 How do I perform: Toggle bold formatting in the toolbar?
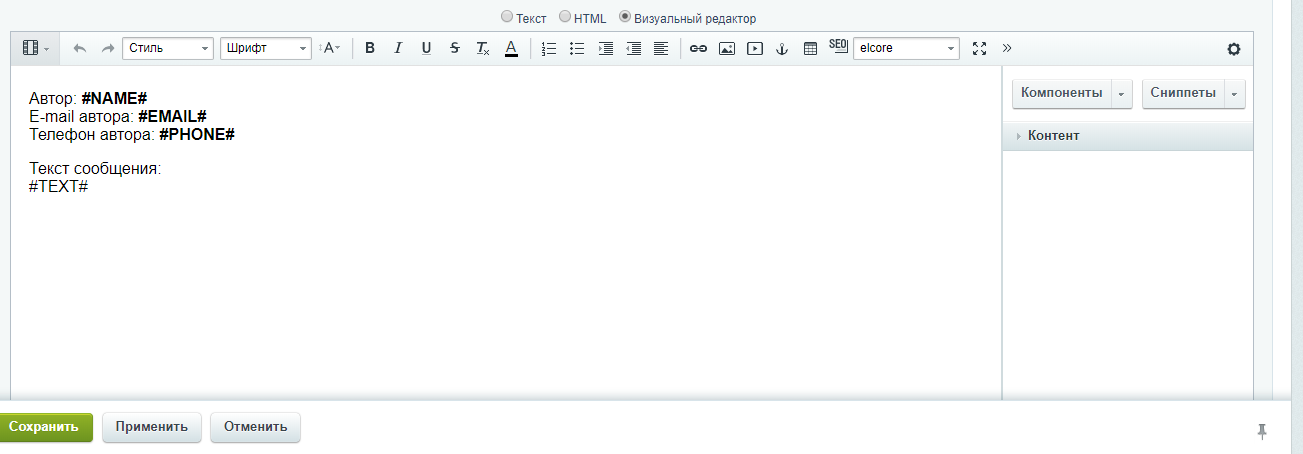click(370, 48)
